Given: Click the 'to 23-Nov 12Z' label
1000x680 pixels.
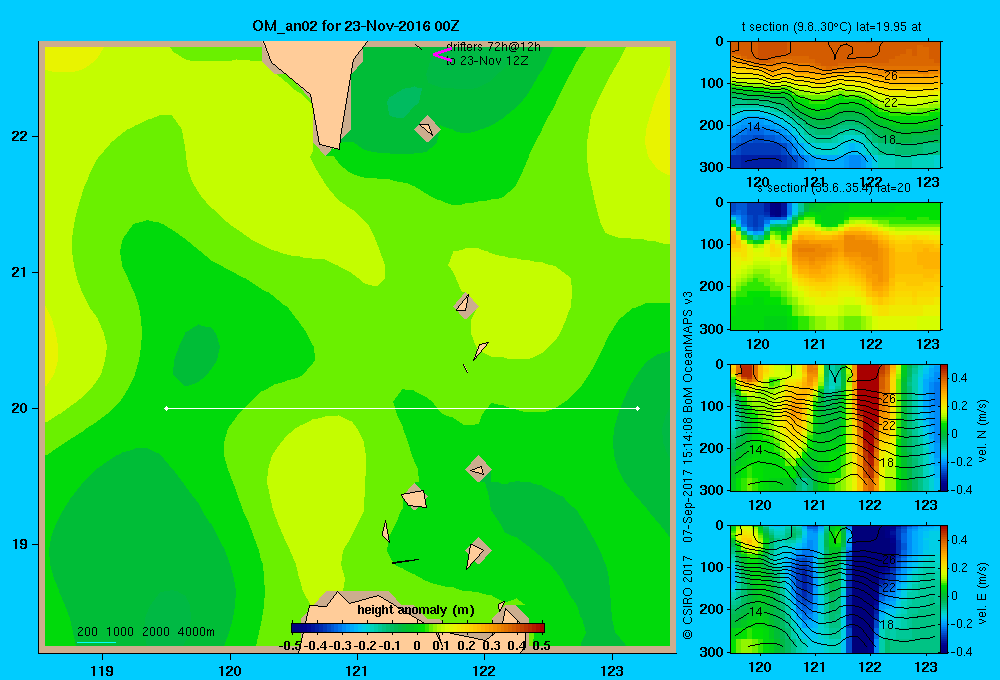Looking at the screenshot, I should (x=487, y=61).
